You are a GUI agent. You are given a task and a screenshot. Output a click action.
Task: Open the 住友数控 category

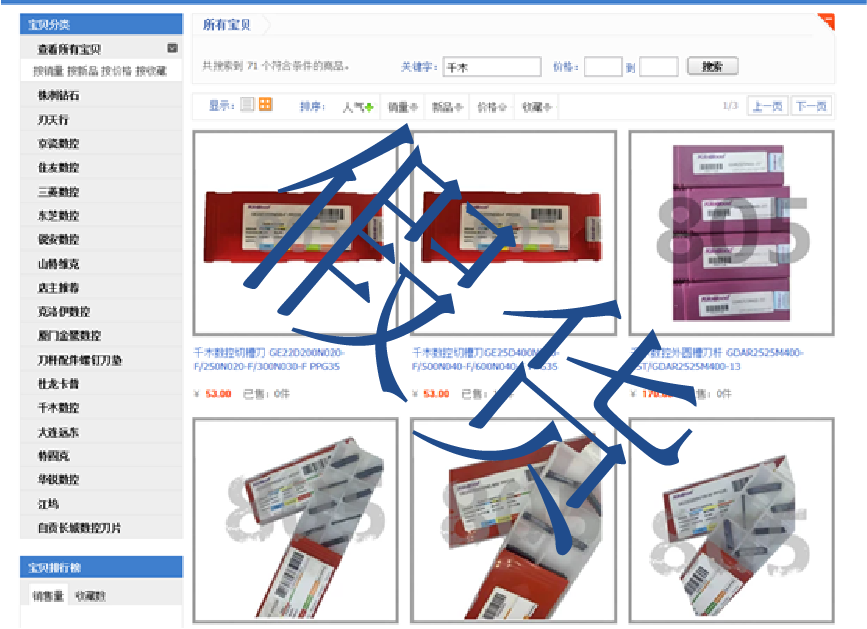pos(58,167)
